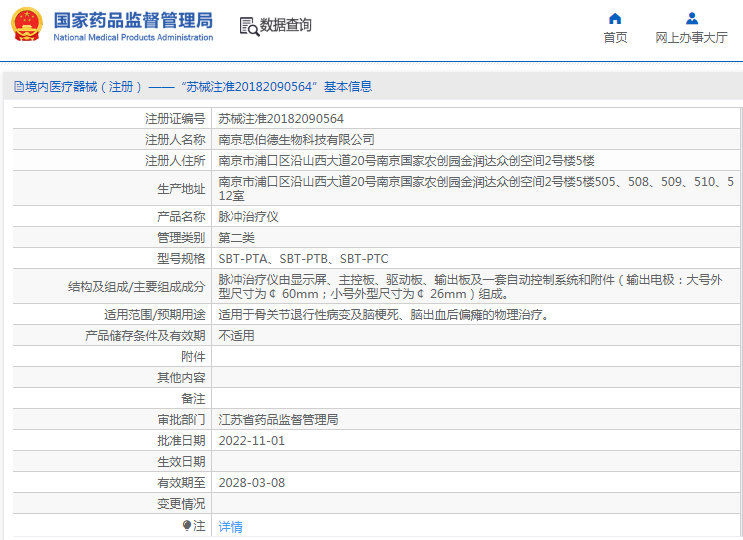
Task: Click approval department 江苏省药品监督管理局 value
Action: point(278,419)
